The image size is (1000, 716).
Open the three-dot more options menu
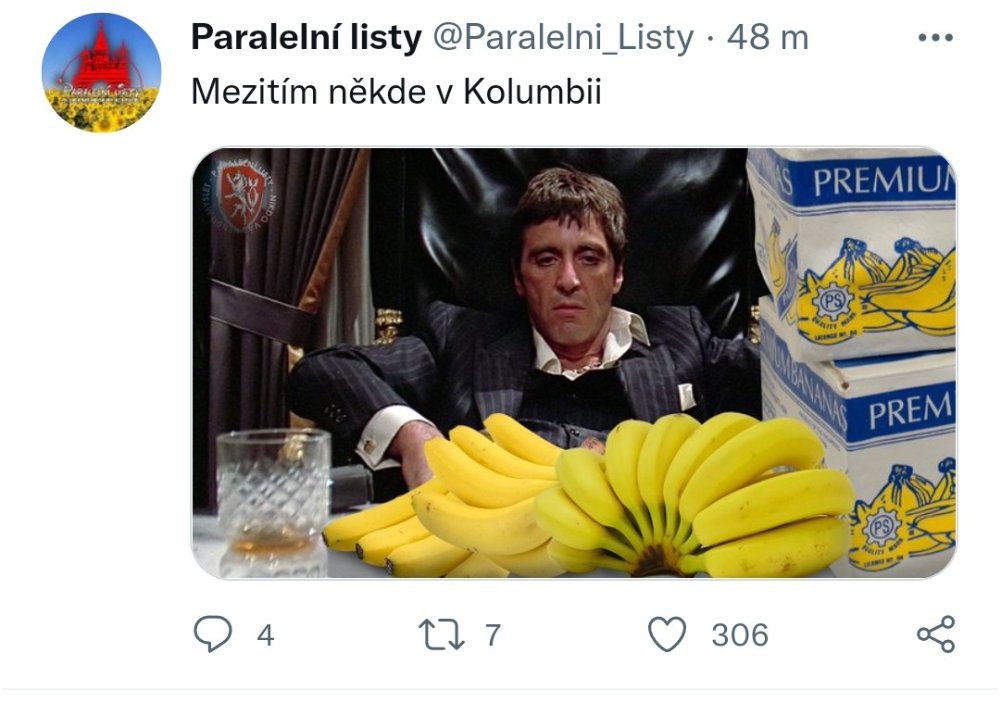(x=935, y=38)
